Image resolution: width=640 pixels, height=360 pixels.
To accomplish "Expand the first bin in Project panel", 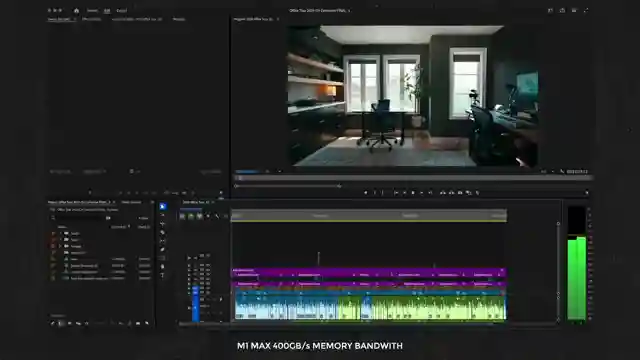I will [60, 233].
